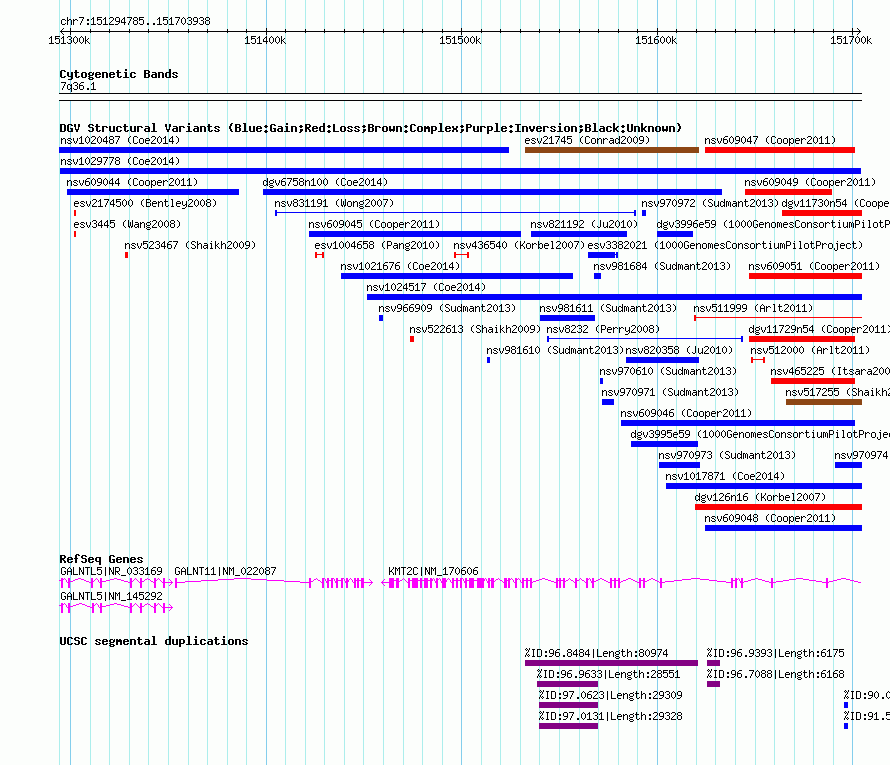Click nsv1017871 (Coe2014) label
The image size is (890, 765).
(x=725, y=476)
